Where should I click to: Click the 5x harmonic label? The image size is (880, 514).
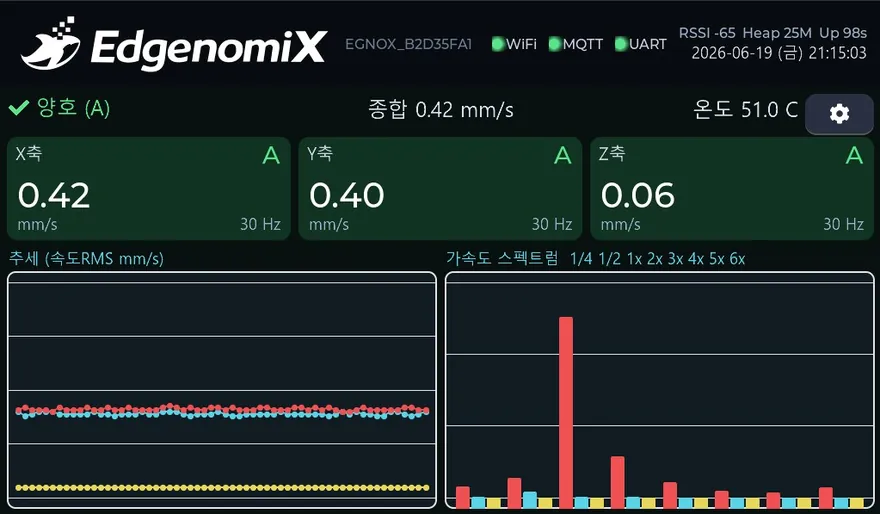click(717, 259)
